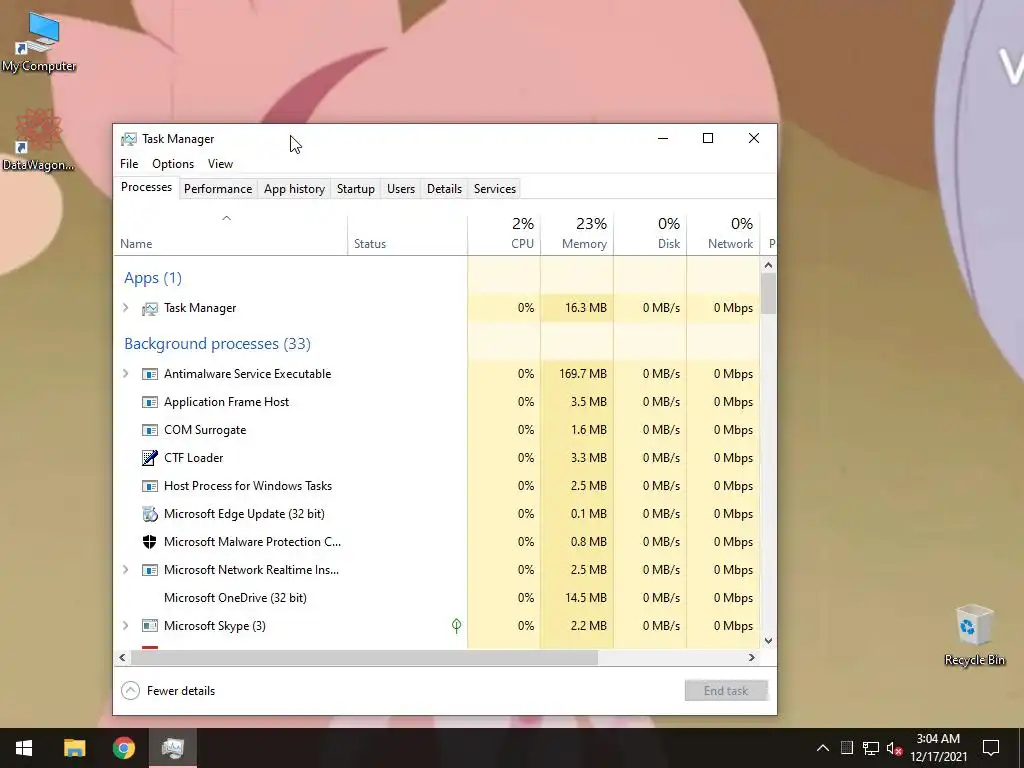Open the Options menu
Viewport: 1024px width, 768px height.
173,164
